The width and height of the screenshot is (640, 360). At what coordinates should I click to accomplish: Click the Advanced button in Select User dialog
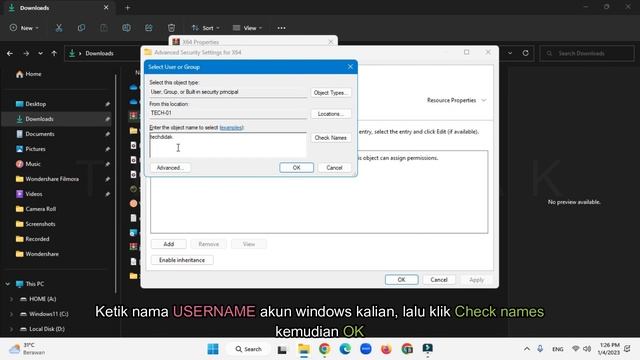pyautogui.click(x=170, y=168)
